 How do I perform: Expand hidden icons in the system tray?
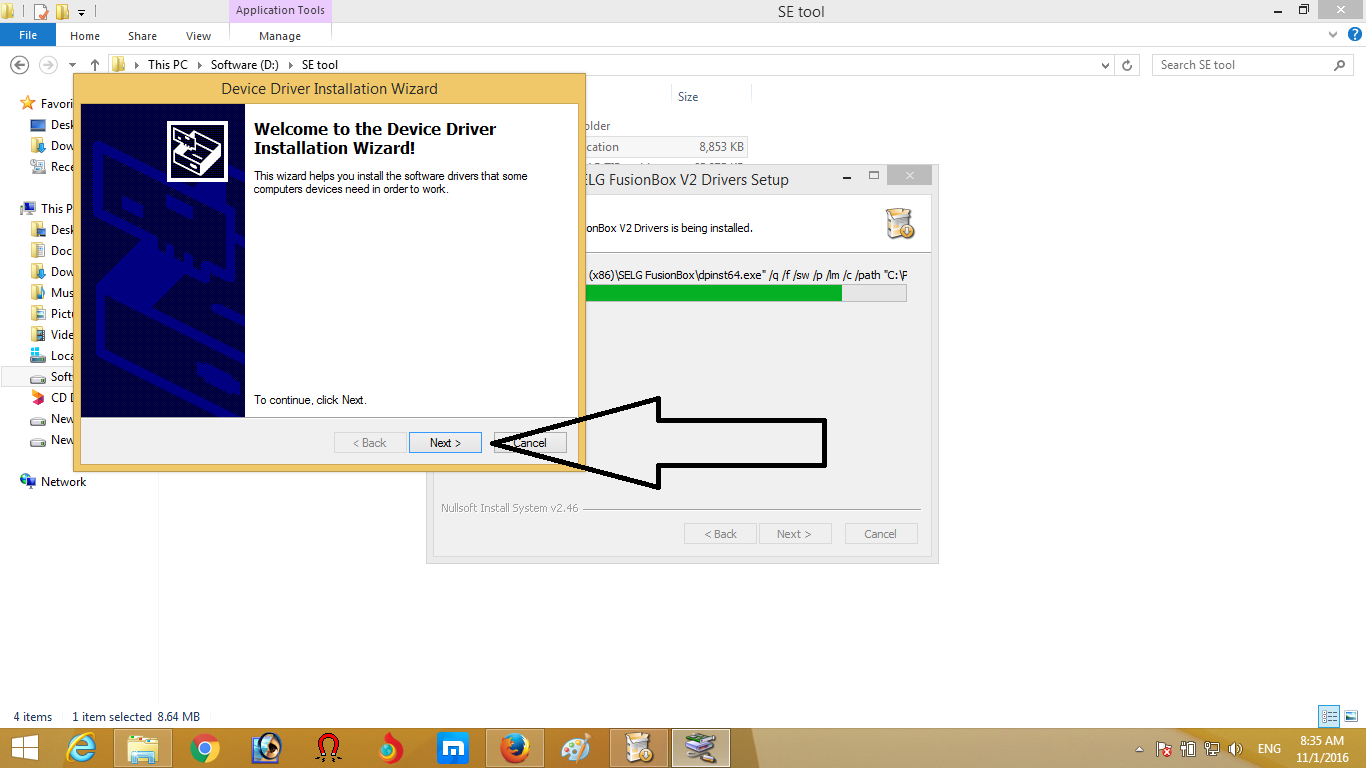tap(1139, 747)
